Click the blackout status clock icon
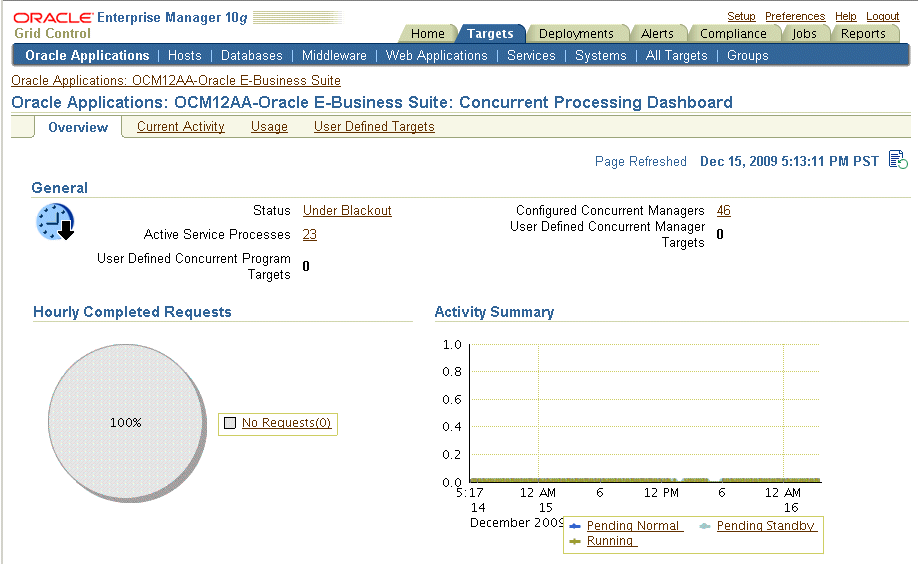 tap(55, 222)
